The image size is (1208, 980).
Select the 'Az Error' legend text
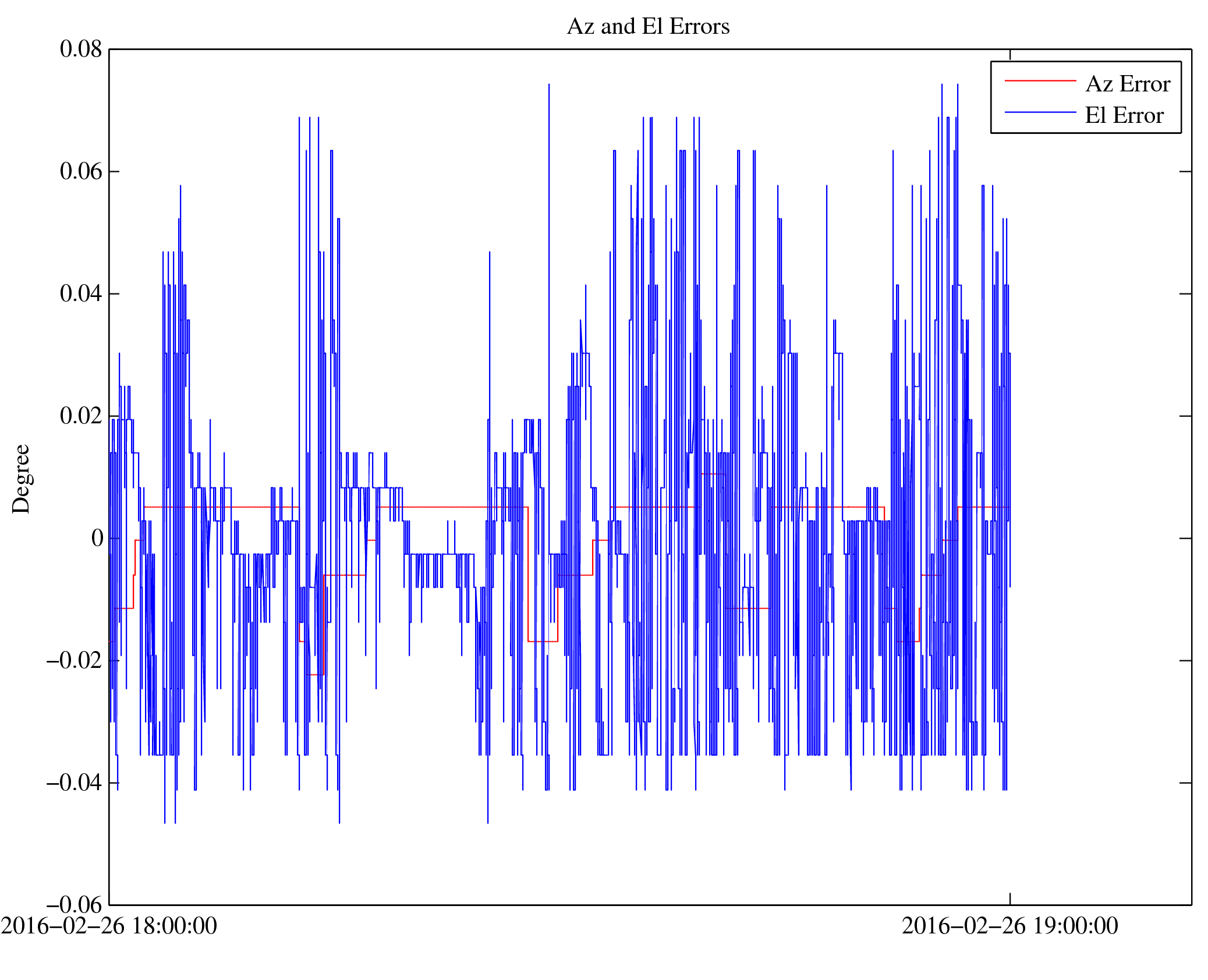pyautogui.click(x=1127, y=84)
